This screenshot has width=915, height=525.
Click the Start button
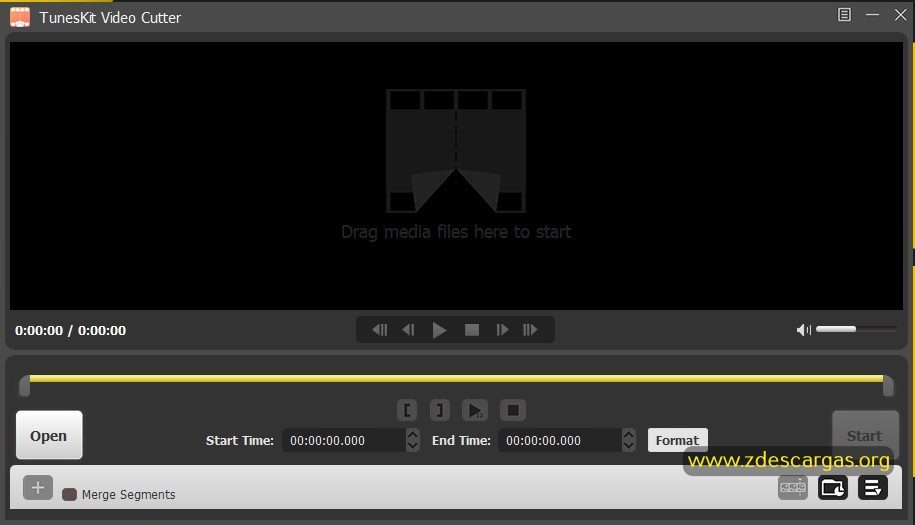pyautogui.click(x=865, y=435)
